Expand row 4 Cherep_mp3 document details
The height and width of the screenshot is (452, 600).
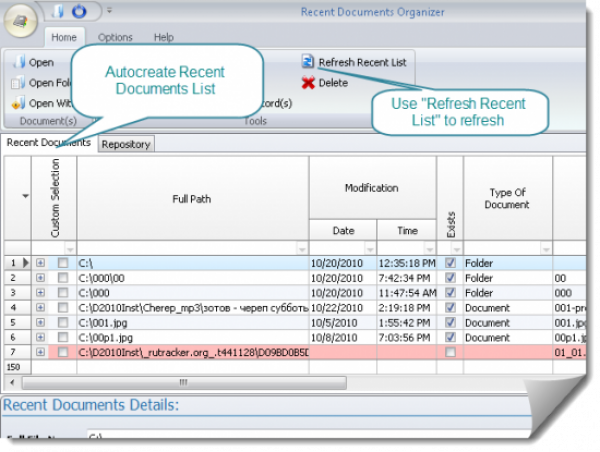click(40, 308)
